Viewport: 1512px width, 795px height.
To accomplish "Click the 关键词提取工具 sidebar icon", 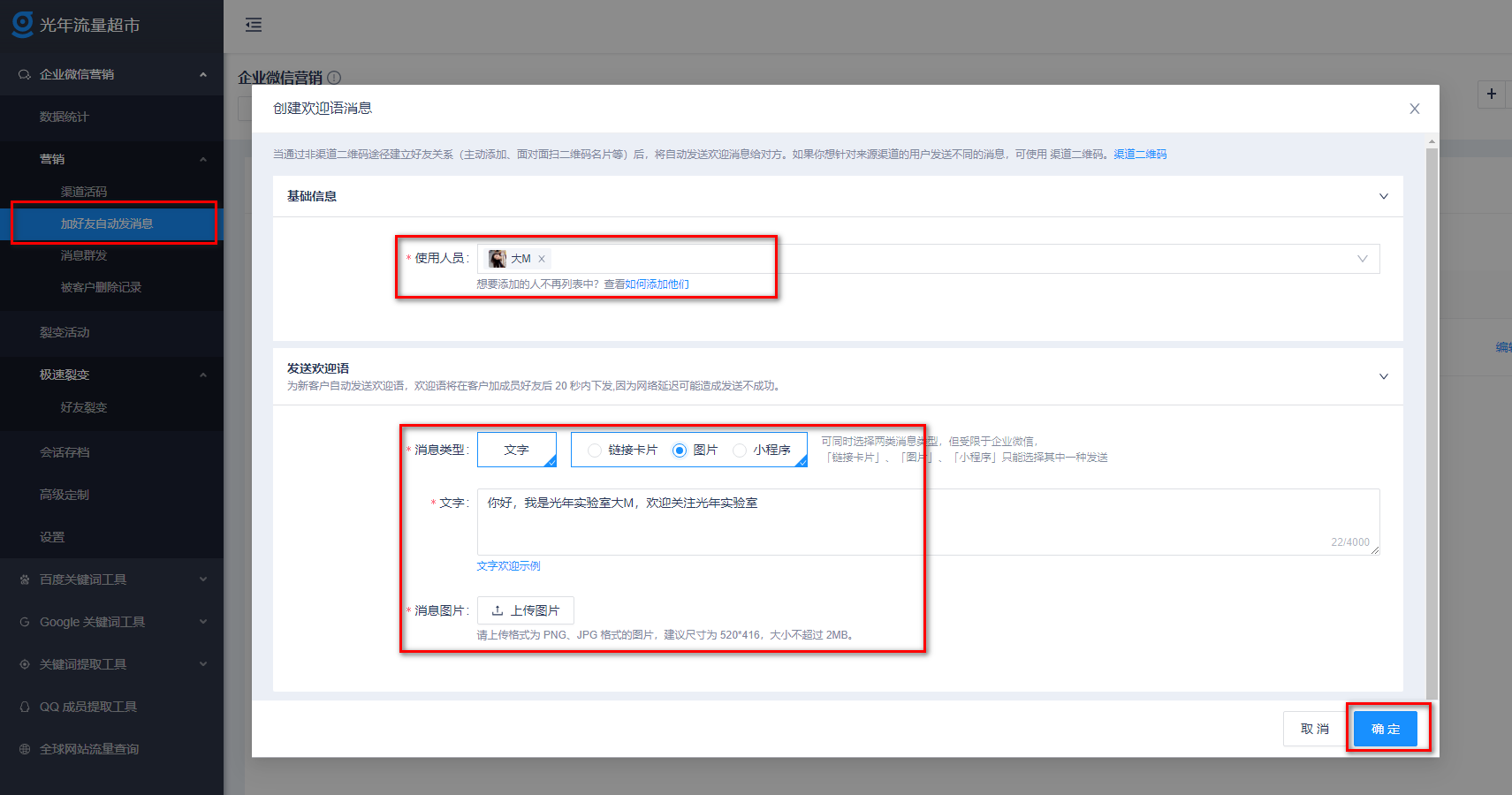I will 25,664.
